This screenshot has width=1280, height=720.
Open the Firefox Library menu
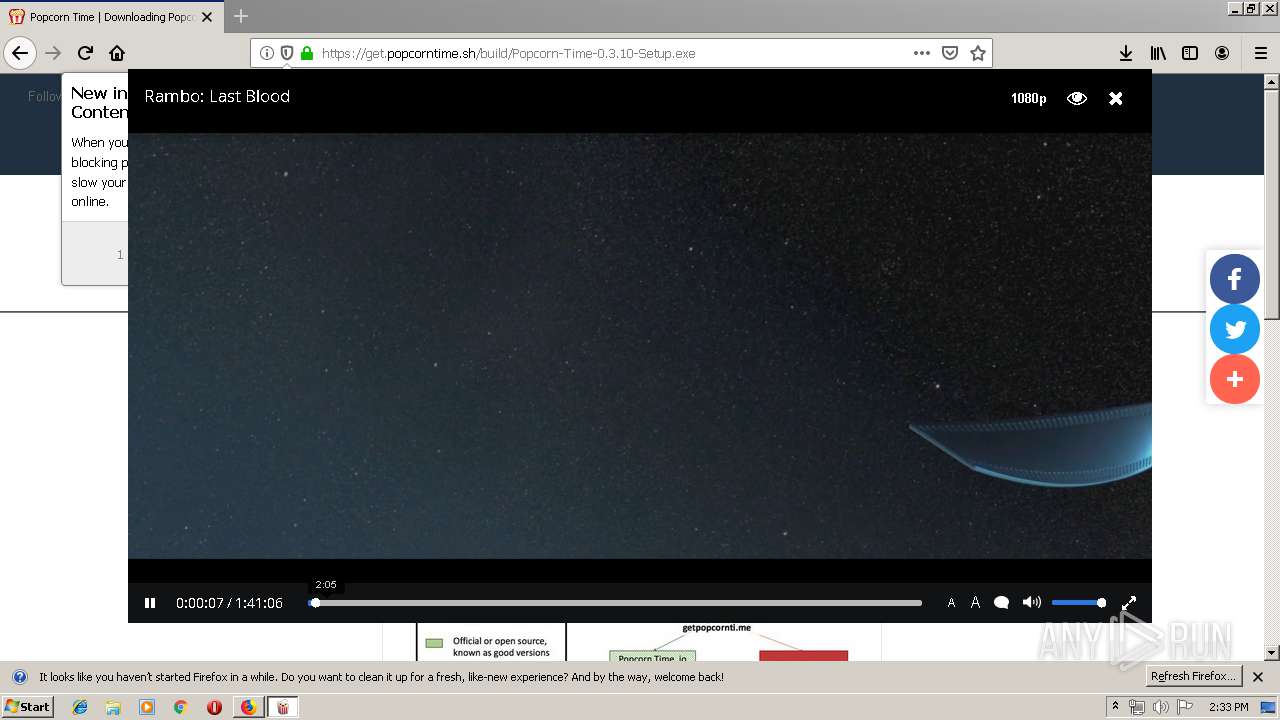coord(1158,53)
